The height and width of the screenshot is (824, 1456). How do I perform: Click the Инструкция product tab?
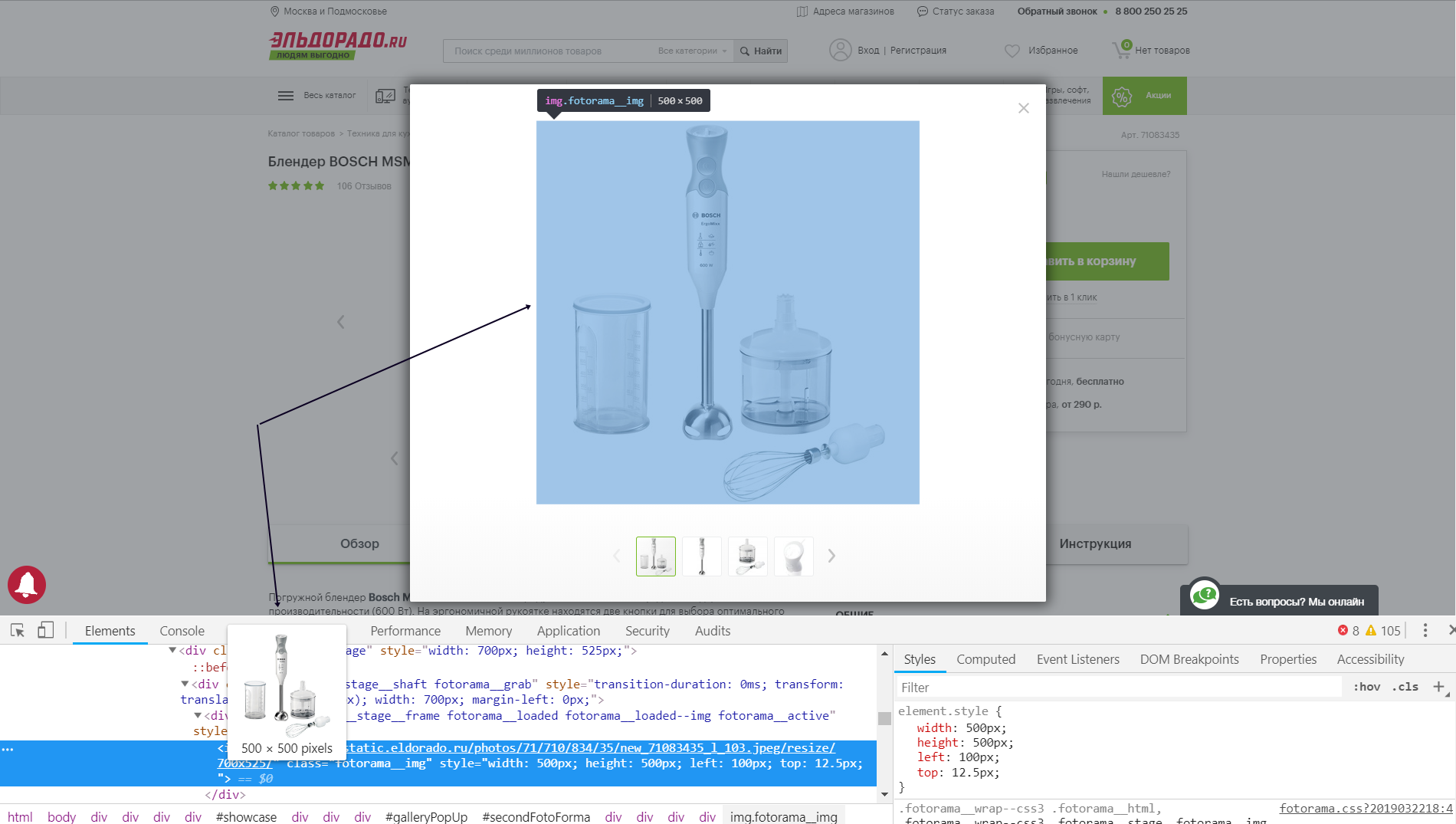point(1095,543)
